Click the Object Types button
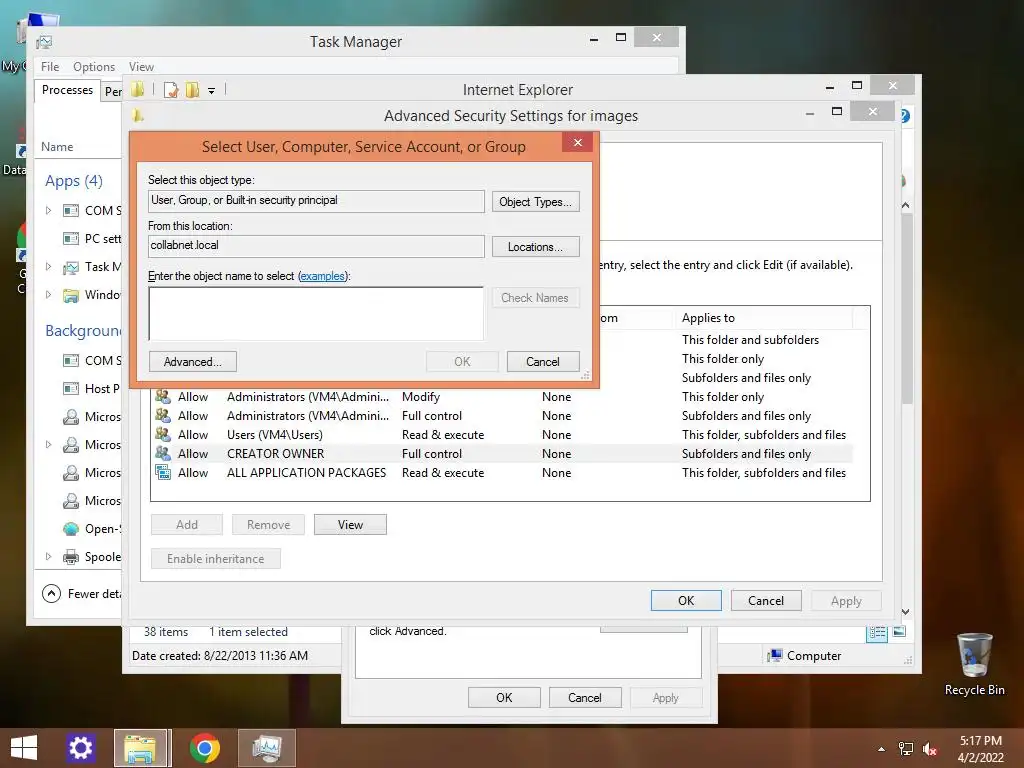This screenshot has width=1024, height=768. coord(535,202)
